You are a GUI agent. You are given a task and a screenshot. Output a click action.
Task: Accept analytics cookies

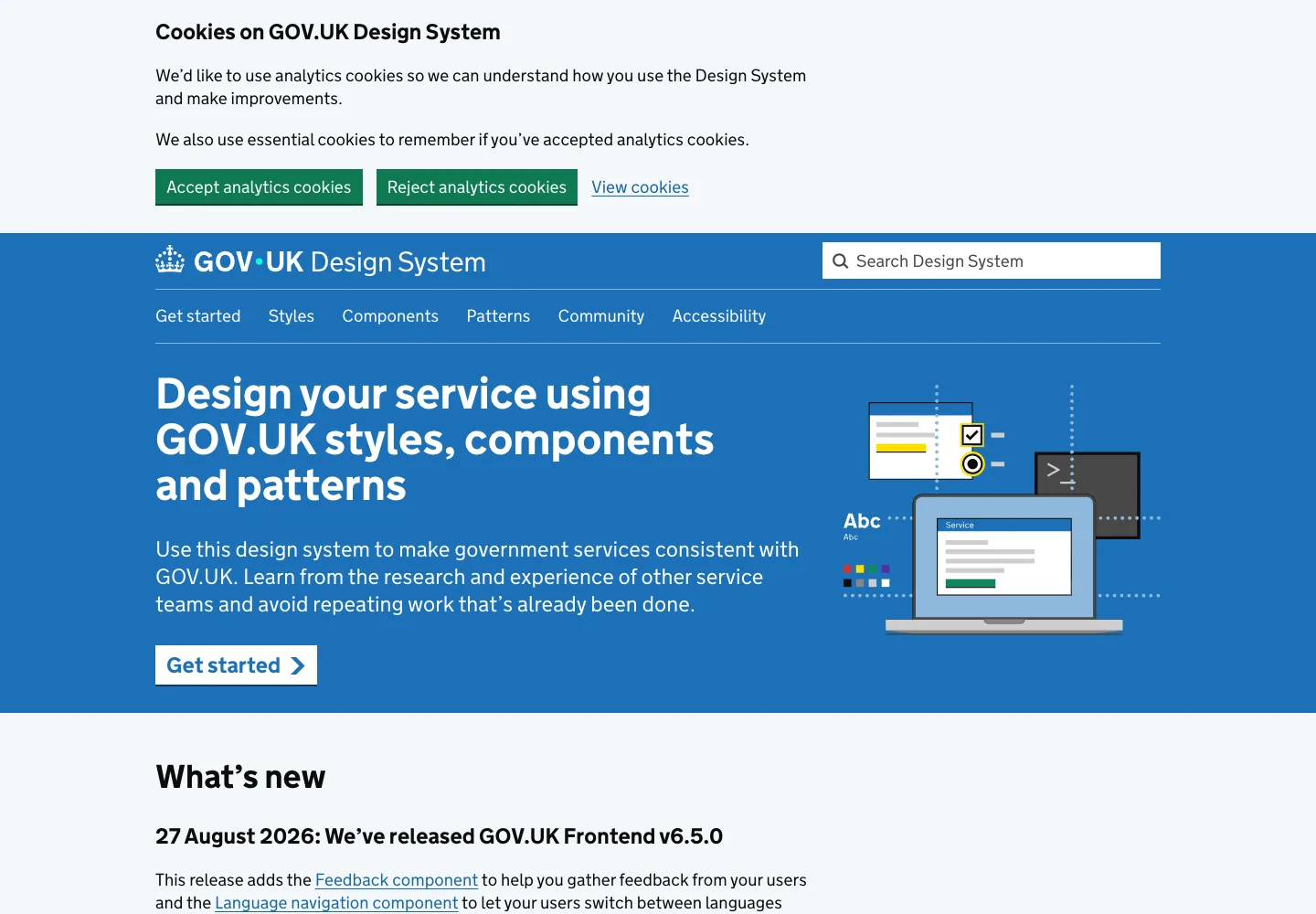click(x=259, y=186)
